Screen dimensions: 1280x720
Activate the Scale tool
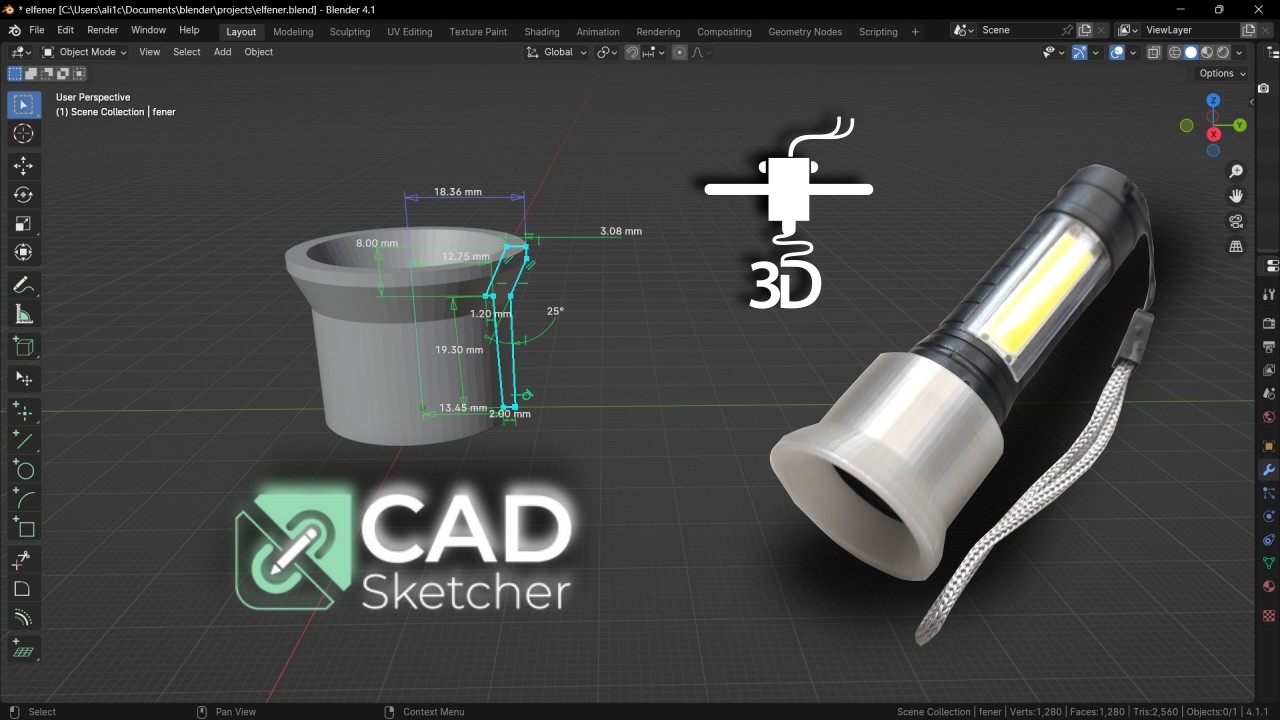click(24, 224)
